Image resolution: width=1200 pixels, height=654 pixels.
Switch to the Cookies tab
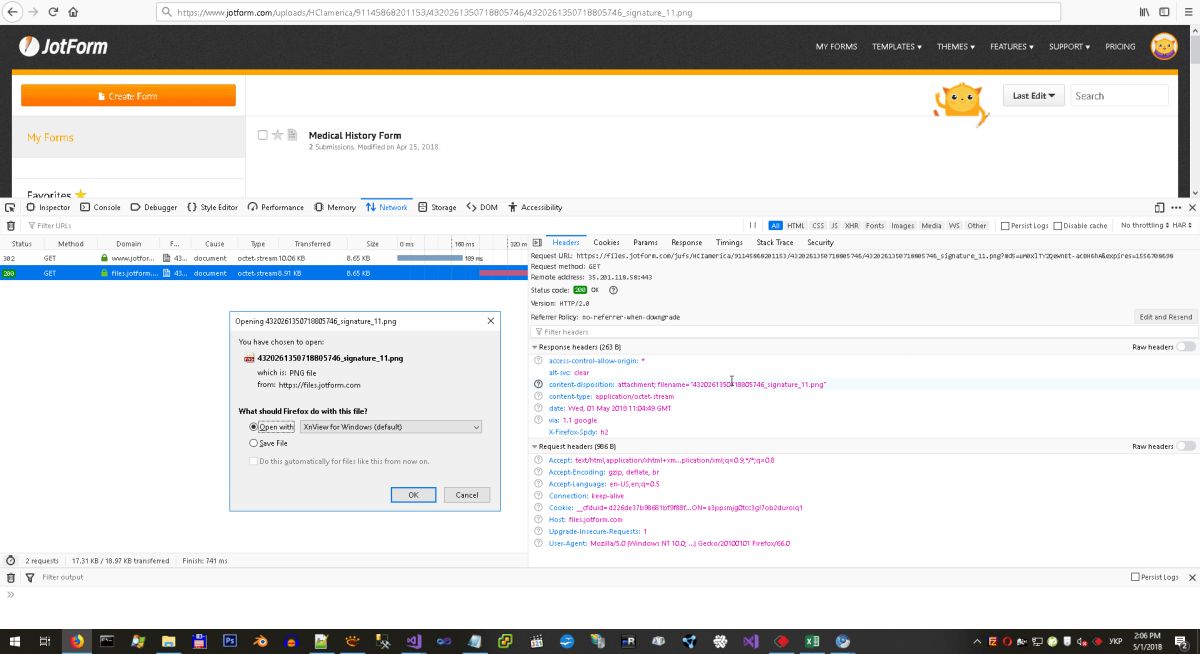(606, 242)
